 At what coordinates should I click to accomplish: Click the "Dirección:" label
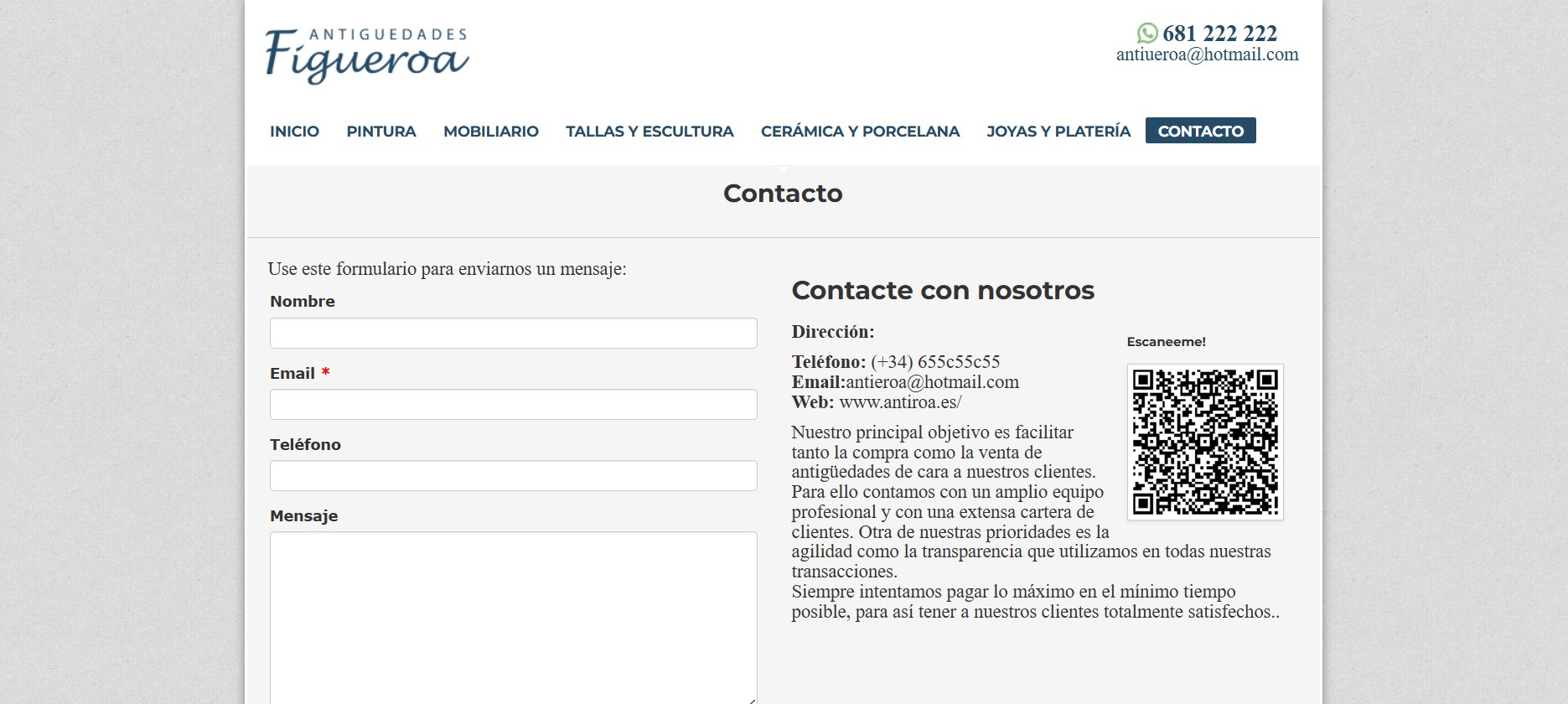[x=833, y=332]
